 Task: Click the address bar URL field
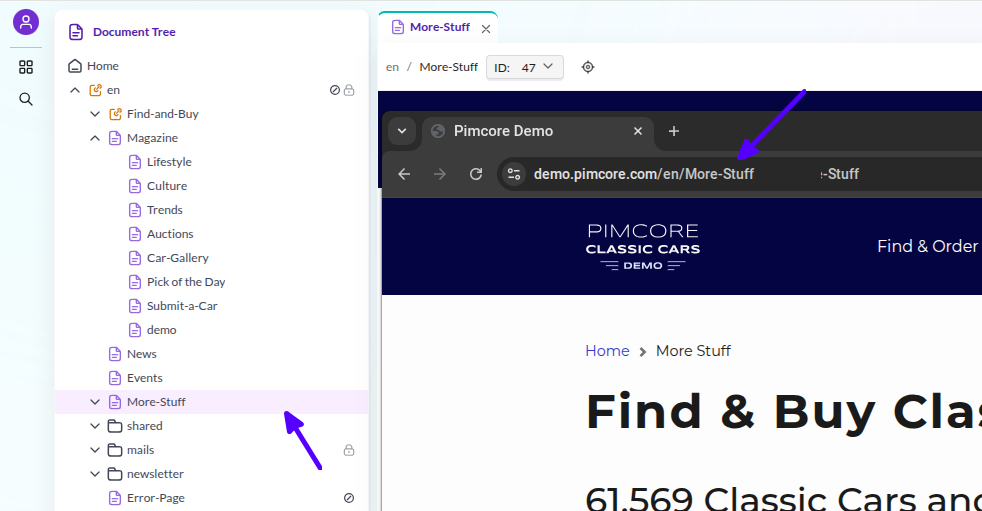[739, 174]
